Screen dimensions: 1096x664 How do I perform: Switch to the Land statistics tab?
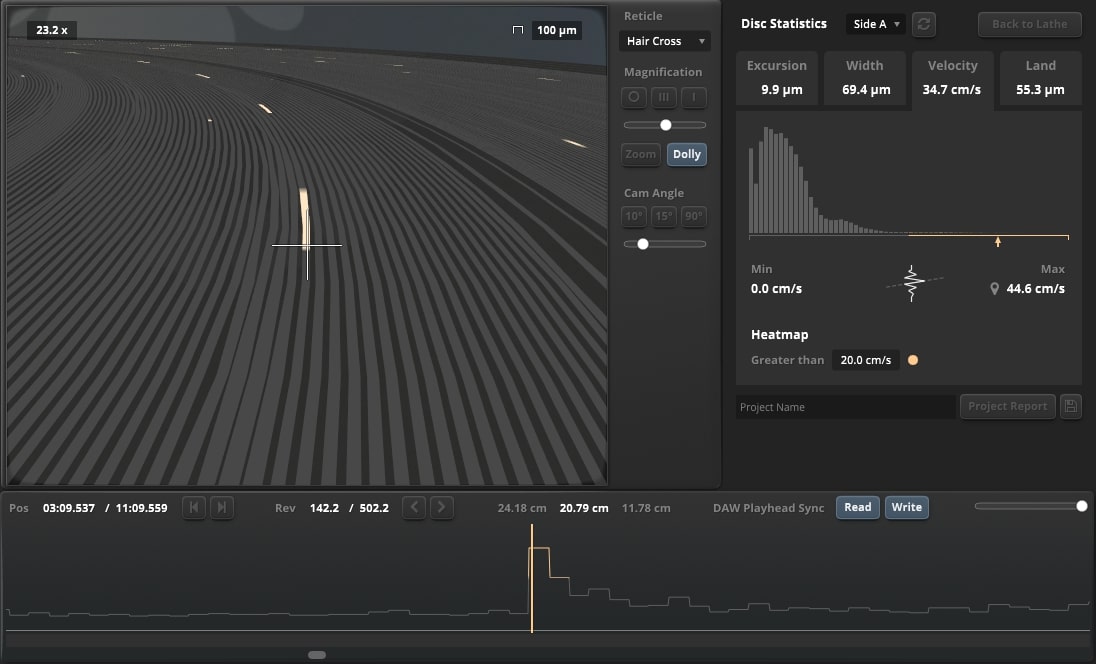coord(1040,78)
